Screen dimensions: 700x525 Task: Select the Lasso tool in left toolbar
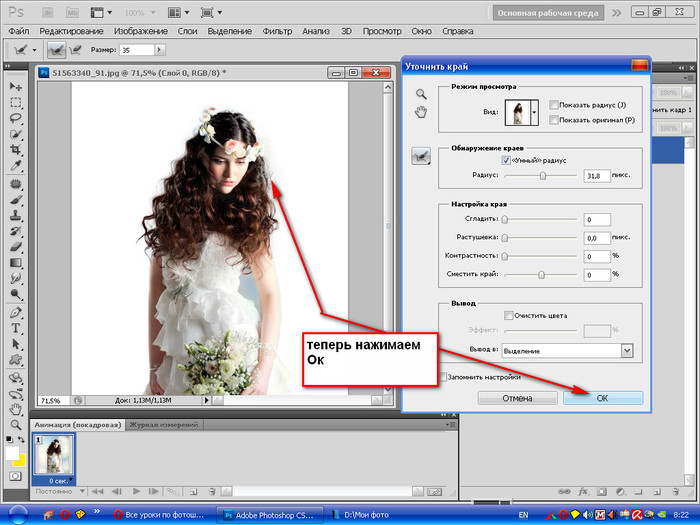pyautogui.click(x=16, y=118)
